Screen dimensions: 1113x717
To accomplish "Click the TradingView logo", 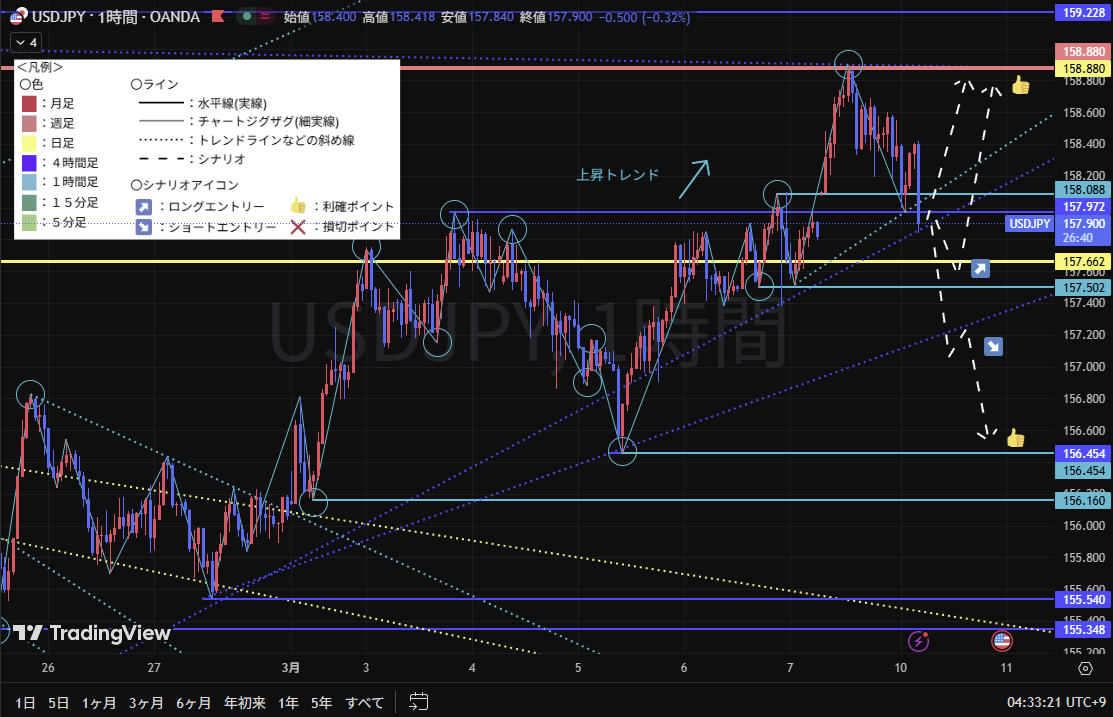I will [93, 633].
